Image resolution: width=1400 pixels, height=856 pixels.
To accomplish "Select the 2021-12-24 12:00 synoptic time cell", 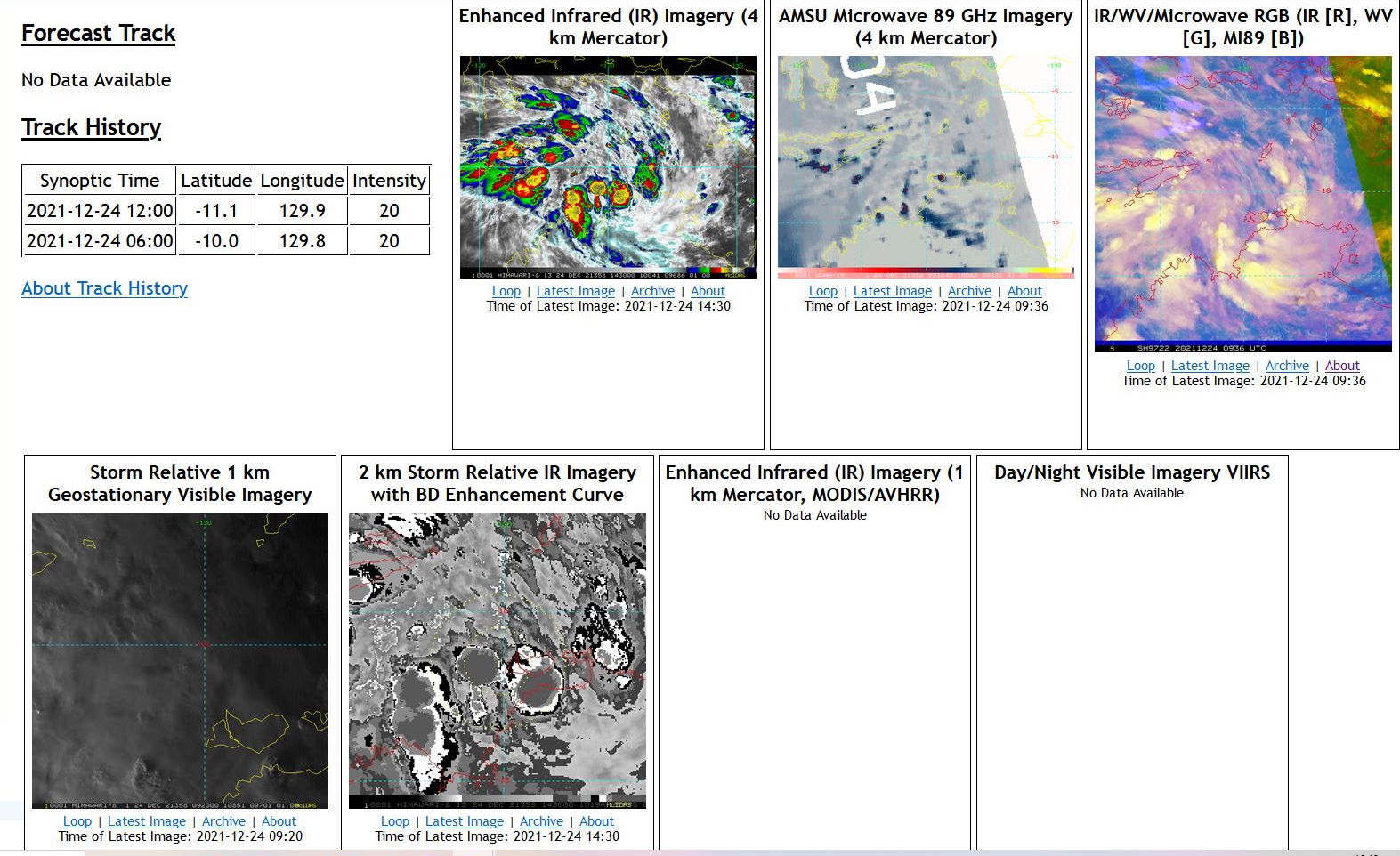I will [x=100, y=211].
